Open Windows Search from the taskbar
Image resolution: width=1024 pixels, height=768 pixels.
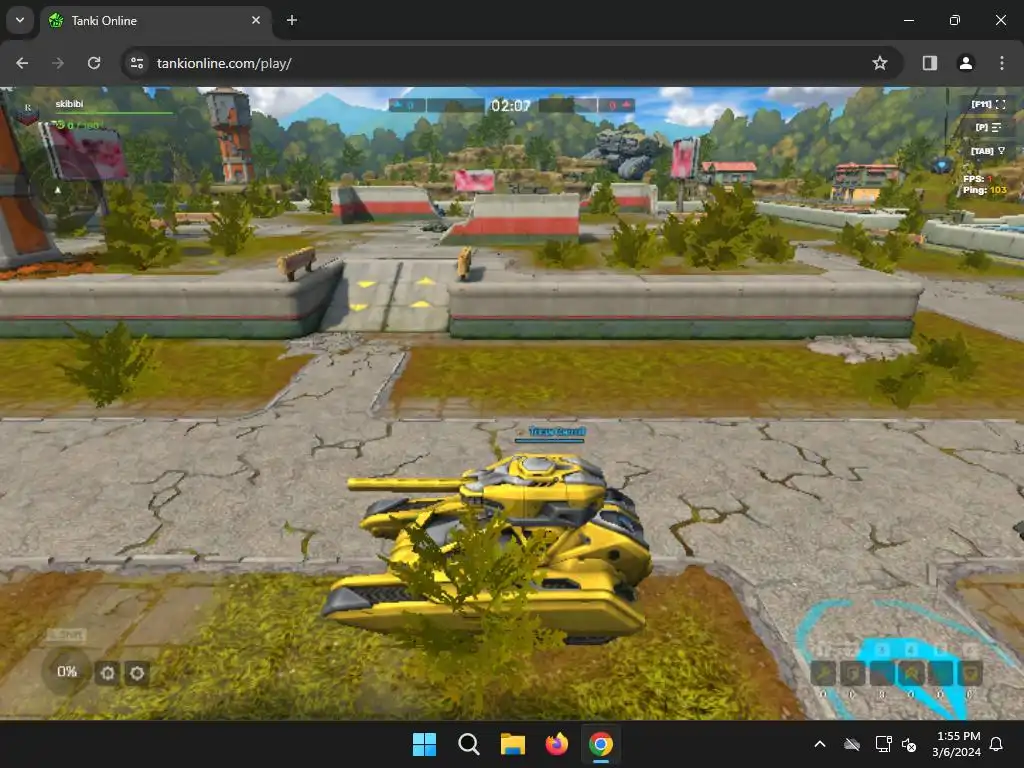click(x=468, y=744)
